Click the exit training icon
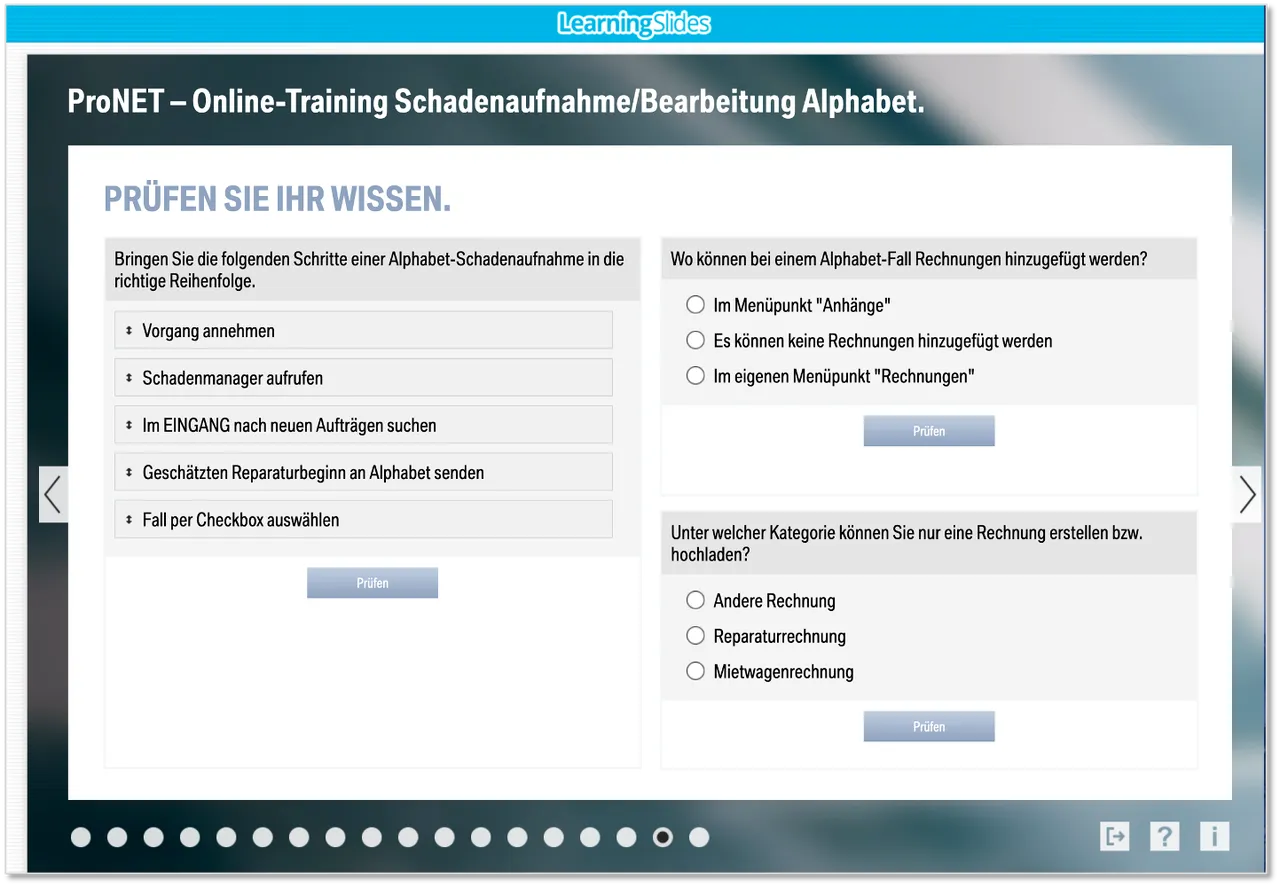1280x886 pixels. pos(1115,836)
